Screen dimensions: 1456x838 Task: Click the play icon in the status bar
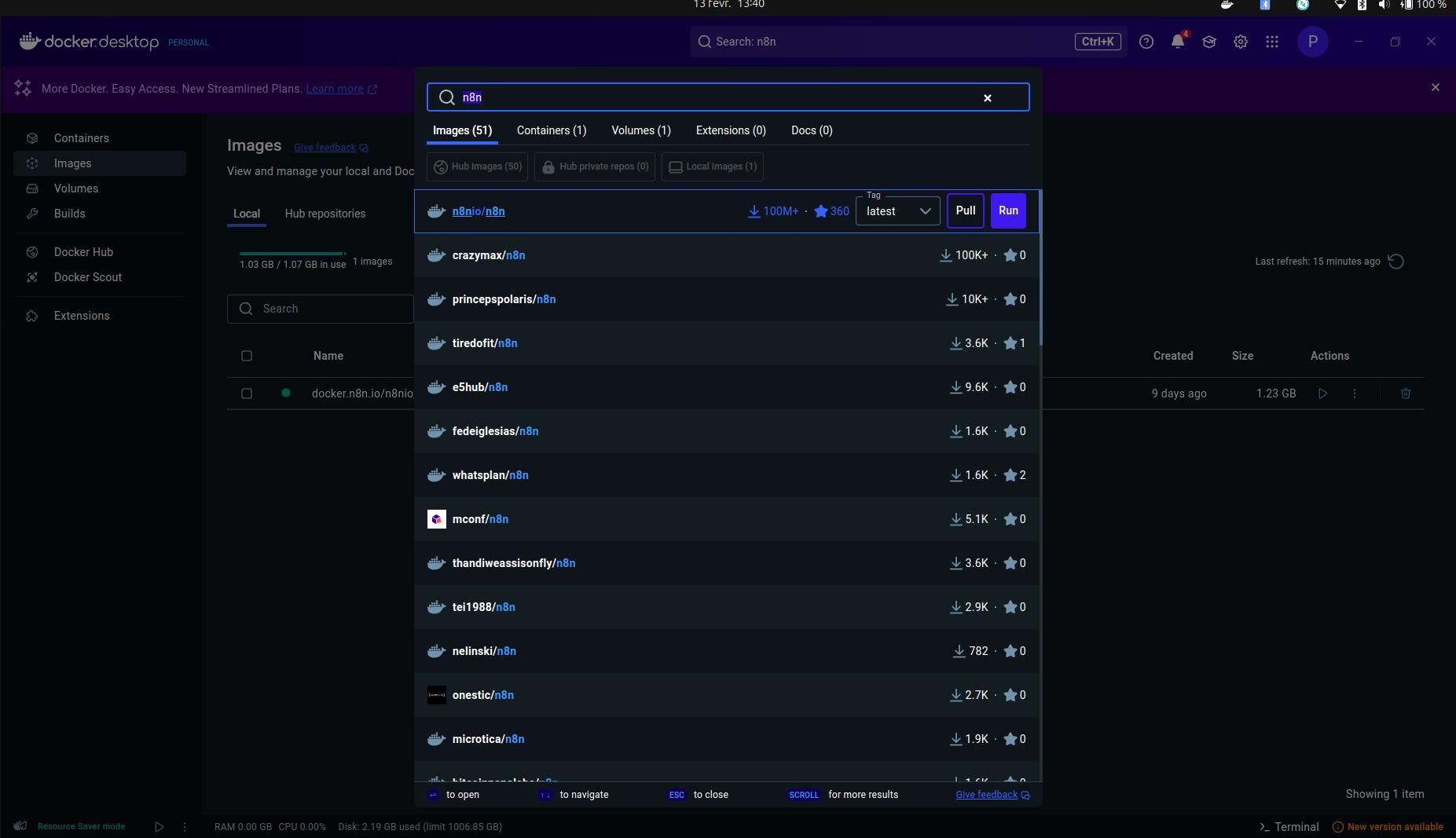click(159, 827)
